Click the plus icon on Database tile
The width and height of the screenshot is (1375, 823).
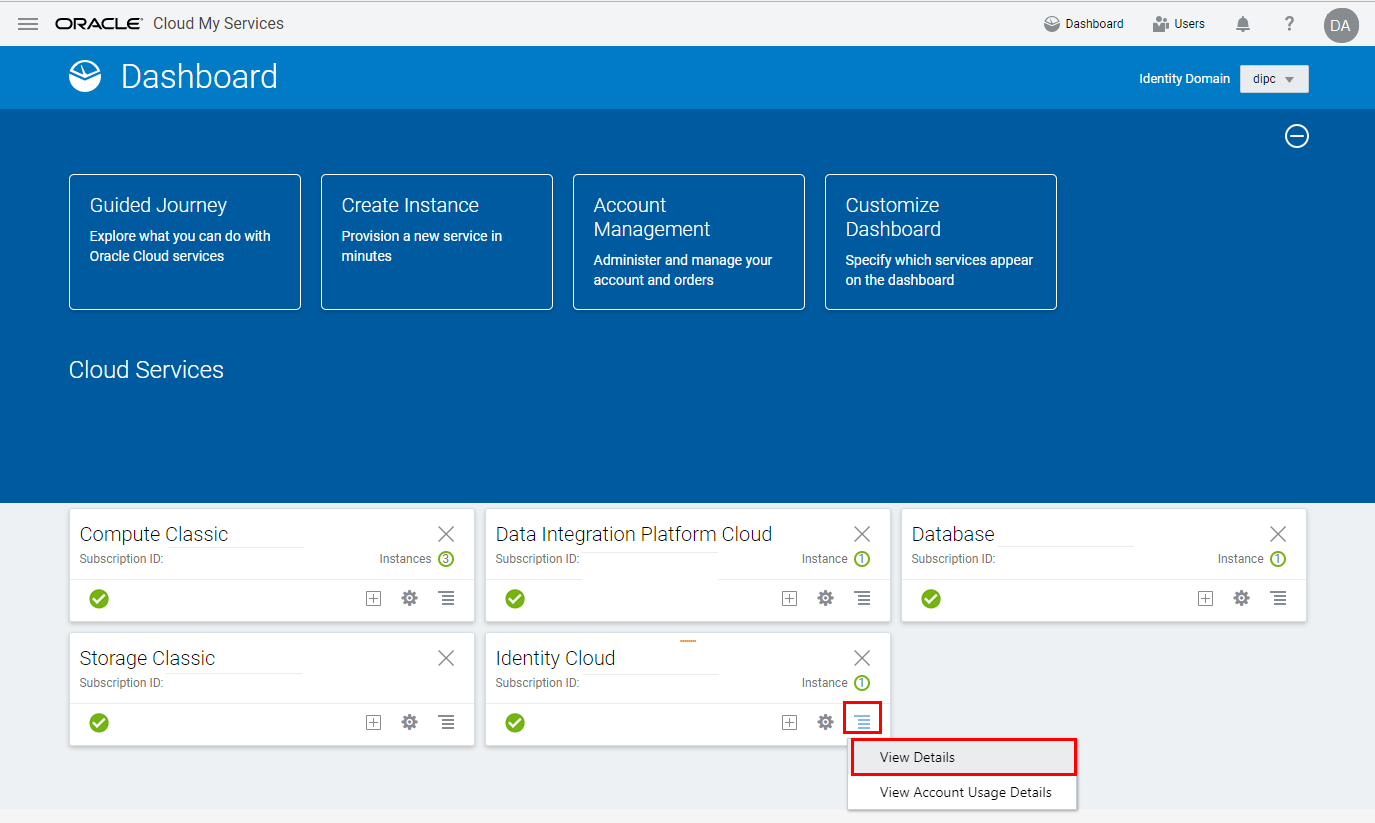click(x=1205, y=598)
